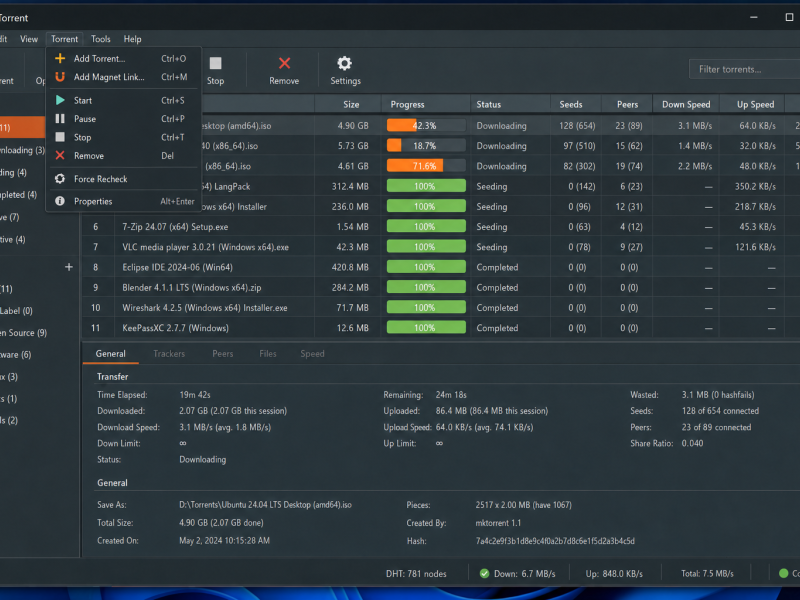The height and width of the screenshot is (600, 800).
Task: Click the Remove toolbar button with red X
Action: click(284, 70)
